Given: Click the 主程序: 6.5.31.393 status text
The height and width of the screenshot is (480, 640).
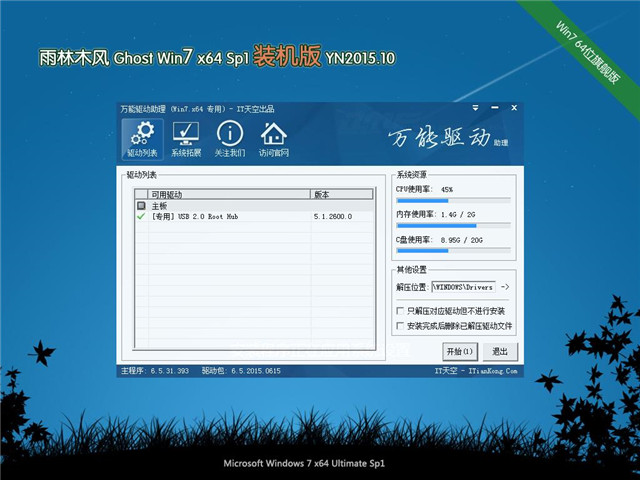Looking at the screenshot, I should [155, 371].
